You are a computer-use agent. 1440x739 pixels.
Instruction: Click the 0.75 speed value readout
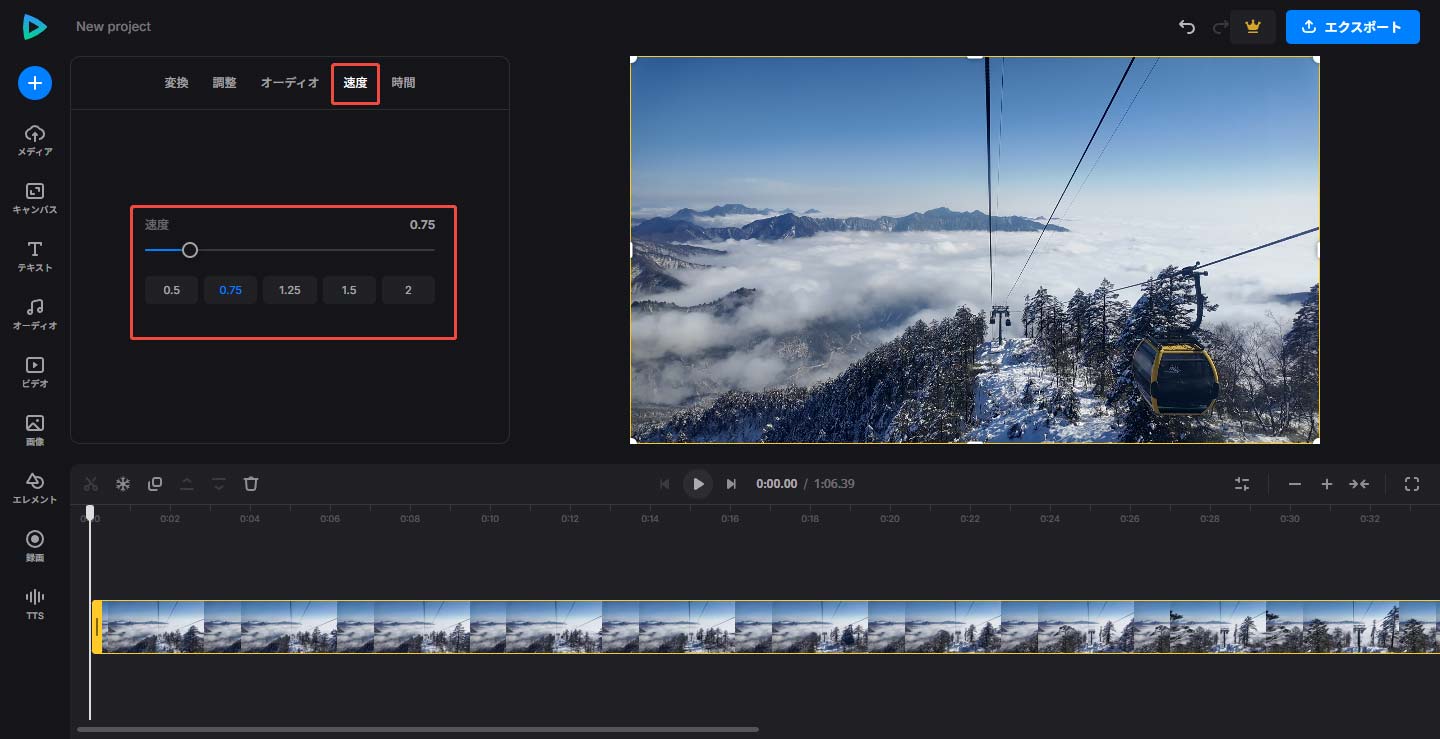(x=422, y=225)
